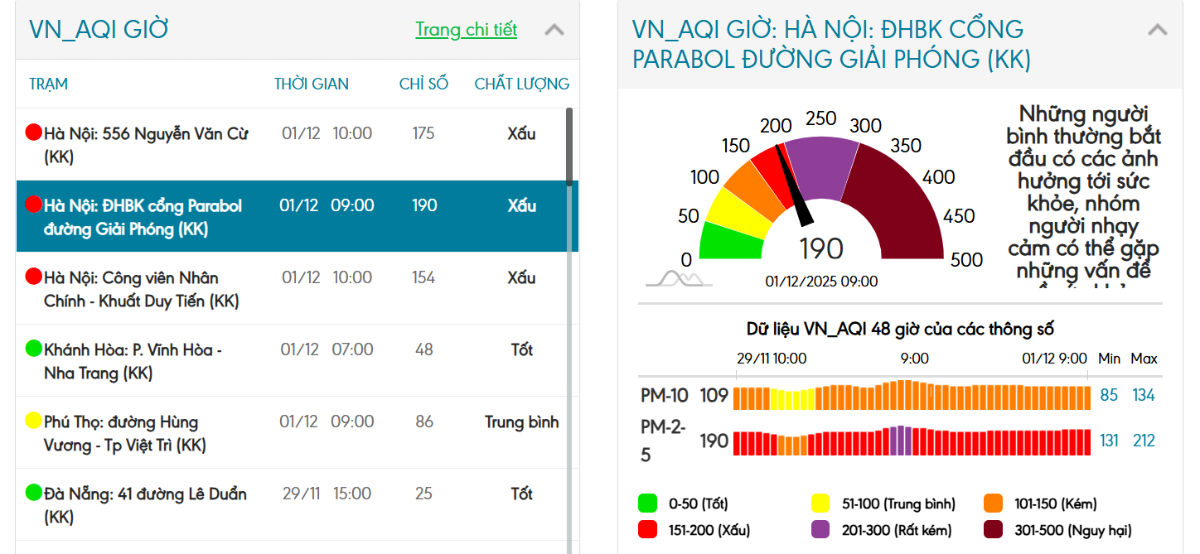
Task: Click red status dot for Công viên Nhân Chính
Action: click(x=34, y=276)
